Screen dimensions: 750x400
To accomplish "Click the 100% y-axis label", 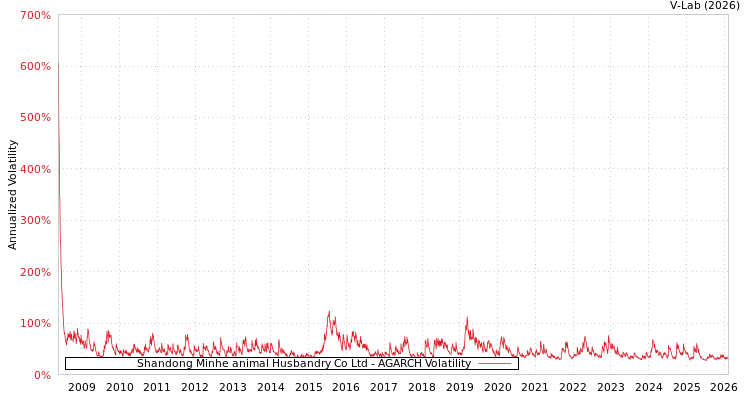I will 35,323.
